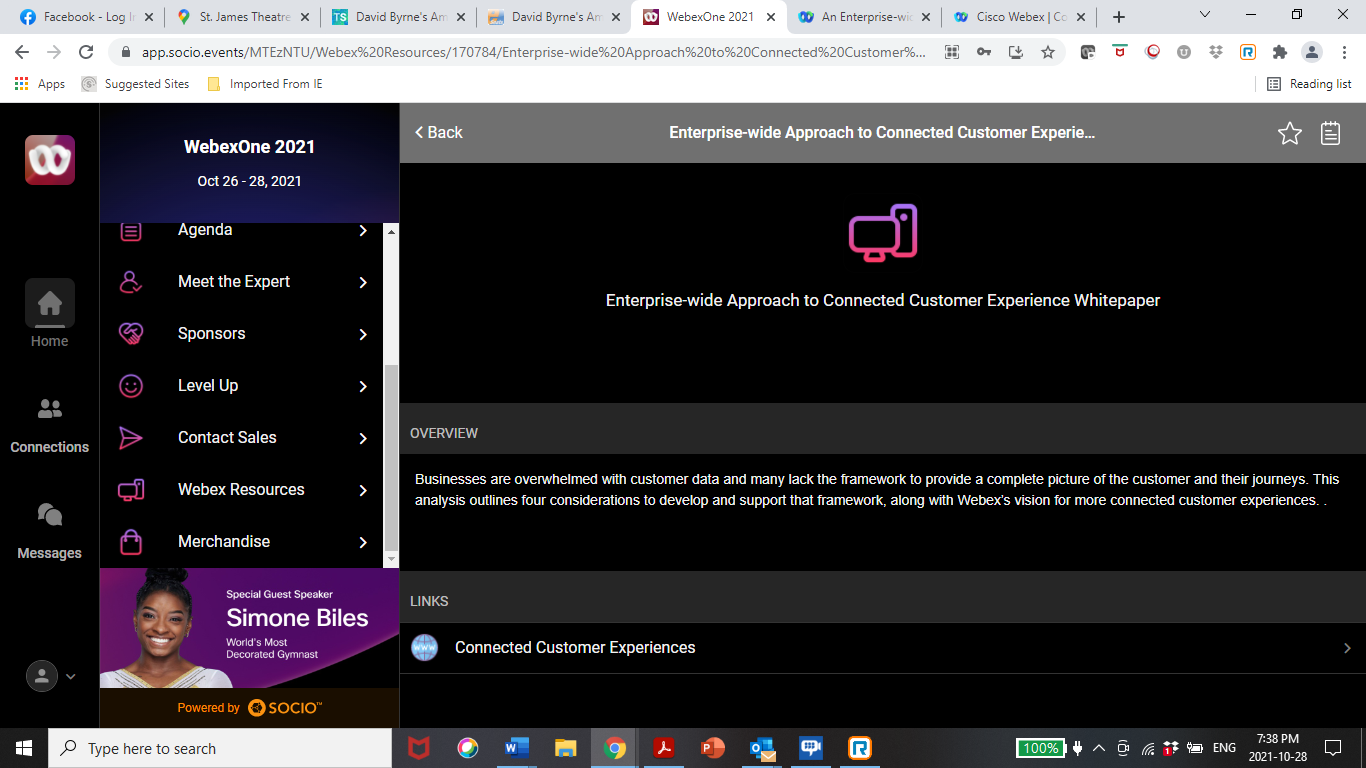Screen dimensions: 1366x768
Task: Click the Level Up smiley icon
Action: pos(131,386)
